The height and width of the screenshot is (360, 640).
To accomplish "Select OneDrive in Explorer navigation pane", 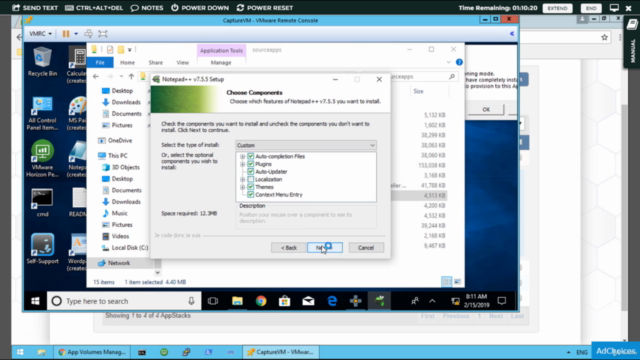I will coord(115,140).
